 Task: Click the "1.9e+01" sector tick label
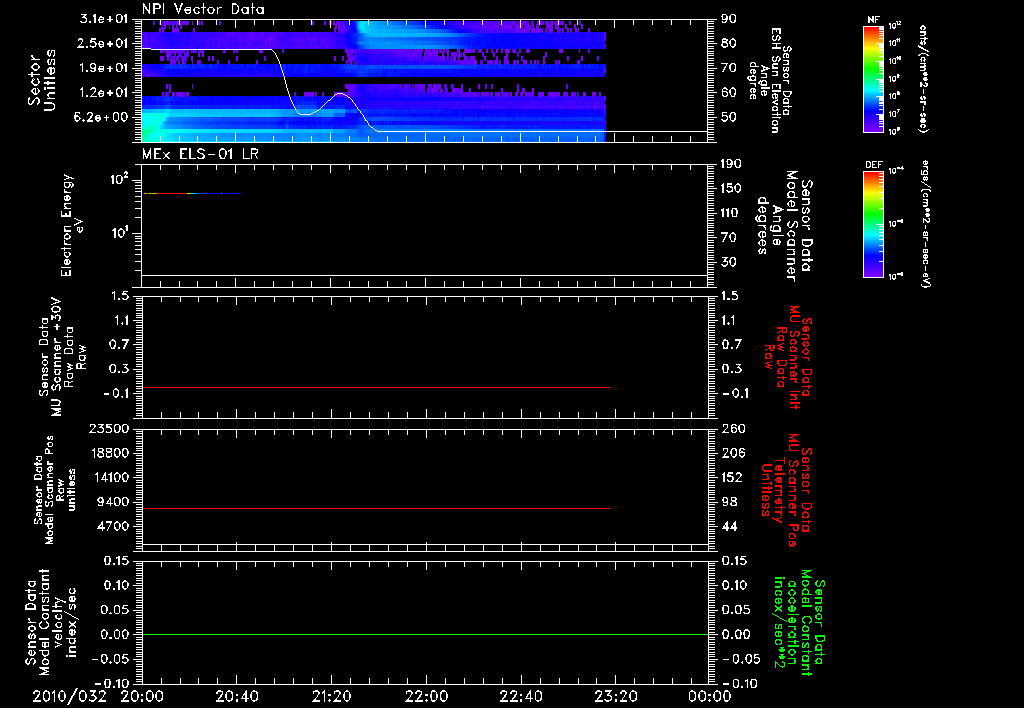coord(104,68)
